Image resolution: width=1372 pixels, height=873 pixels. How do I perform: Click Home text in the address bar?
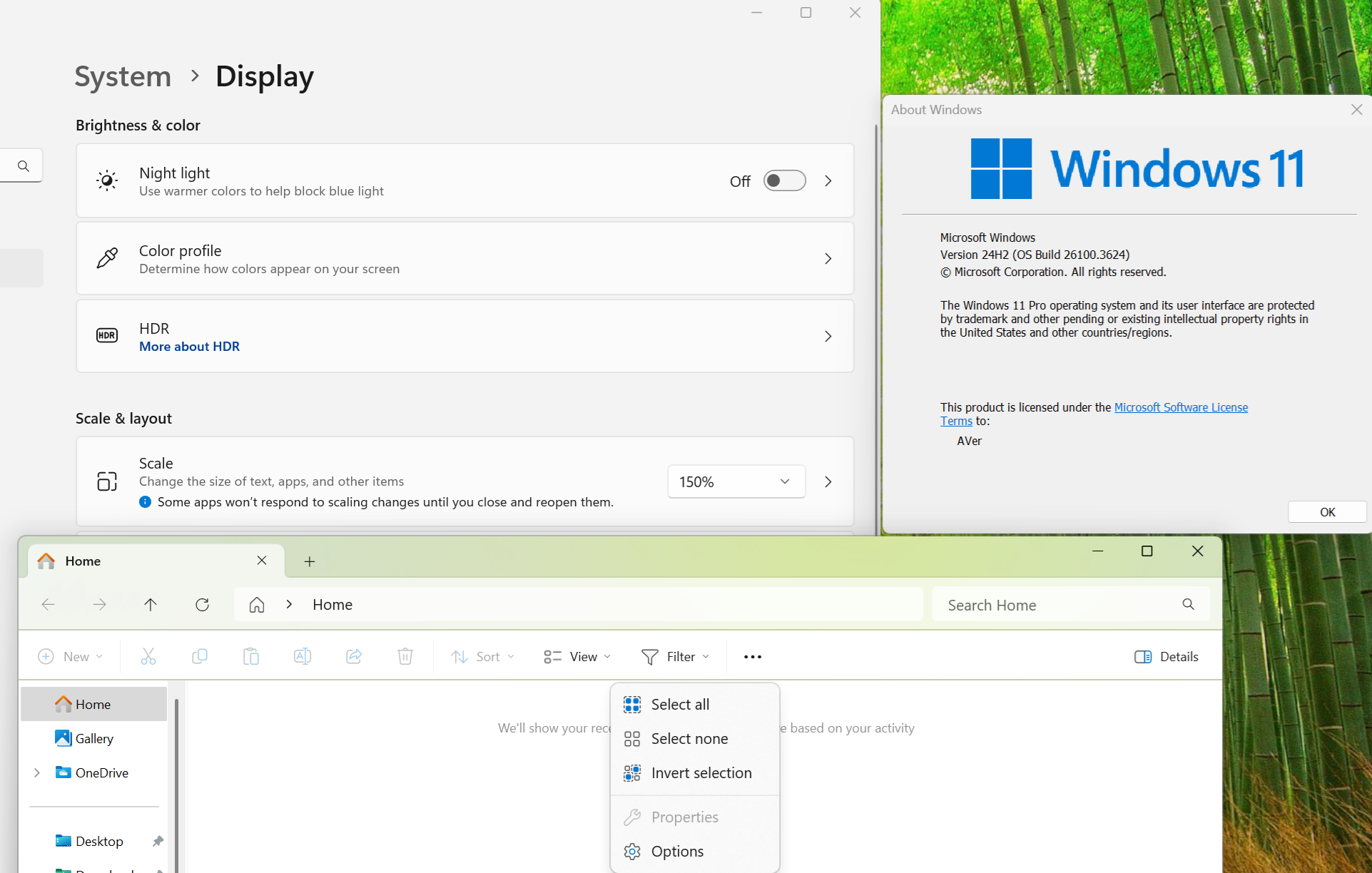332,605
